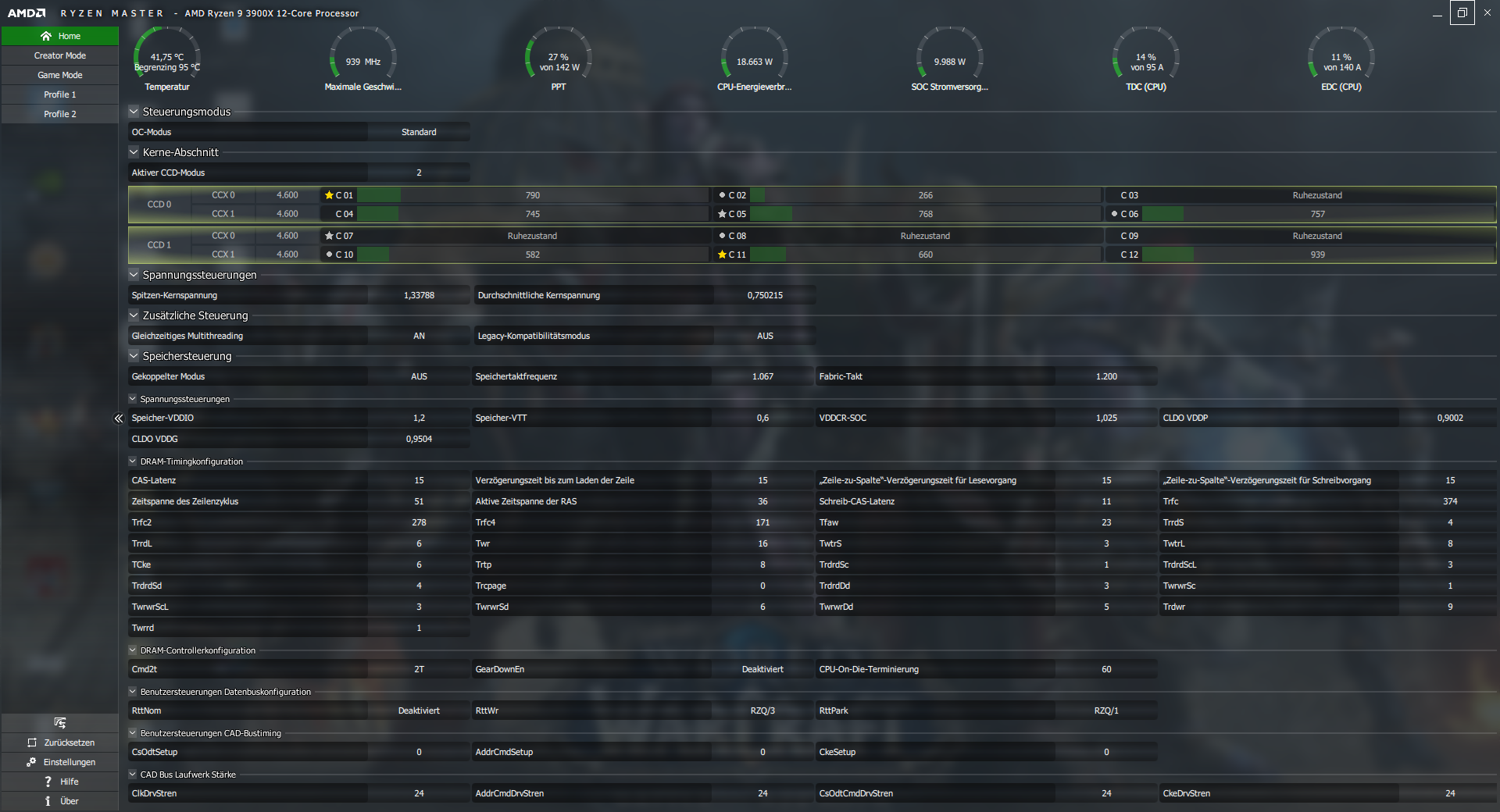The height and width of the screenshot is (812, 1500).
Task: Click the Legacy-Kompatibilitätsmodus AUS value
Action: (765, 336)
